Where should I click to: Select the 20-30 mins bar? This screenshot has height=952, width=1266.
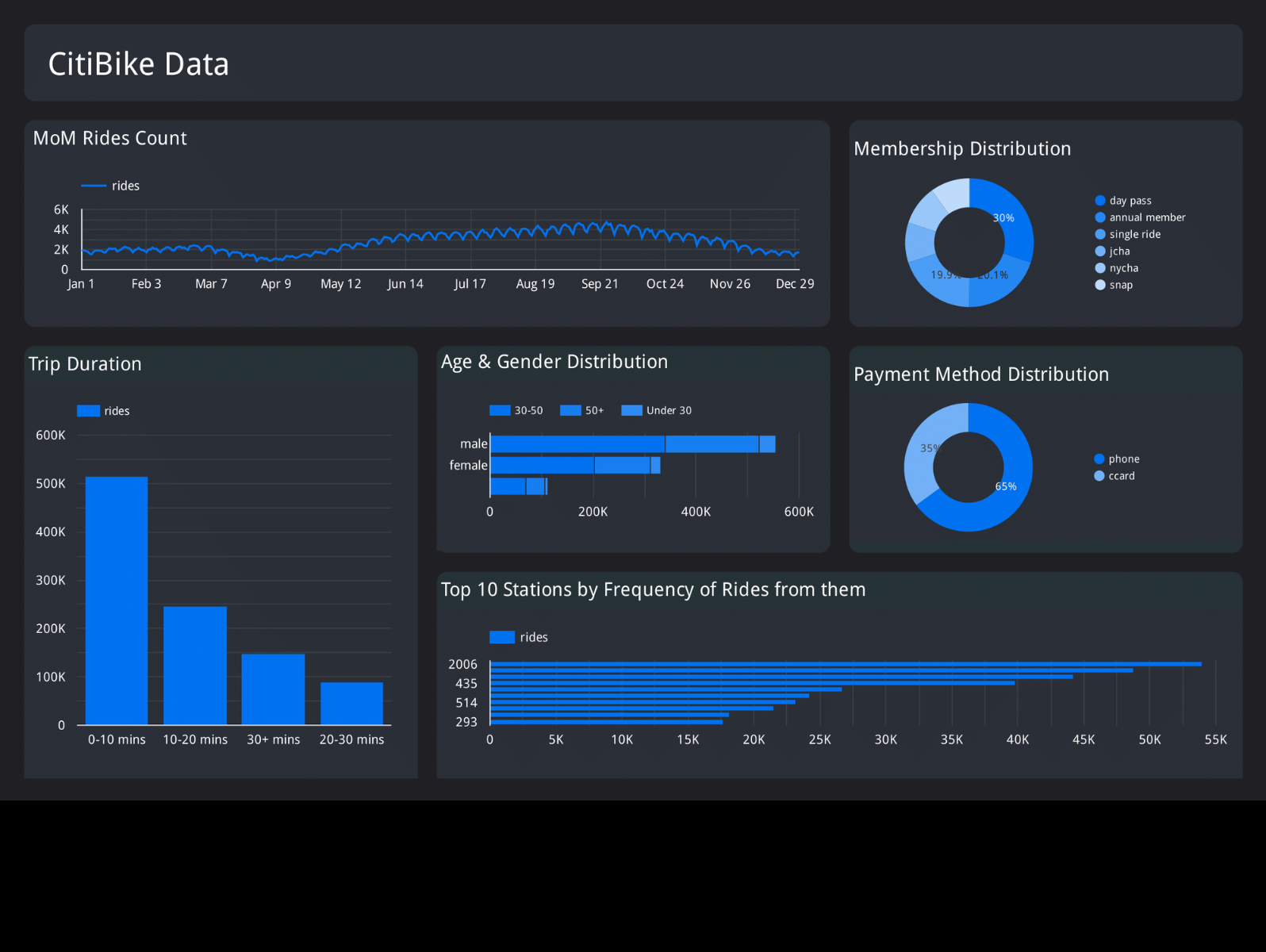(x=351, y=703)
